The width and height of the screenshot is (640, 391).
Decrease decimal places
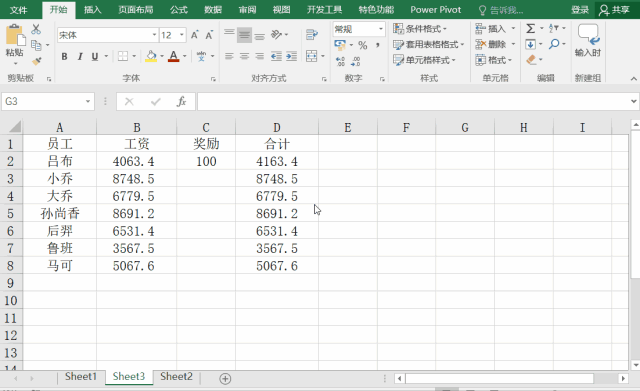(x=356, y=61)
